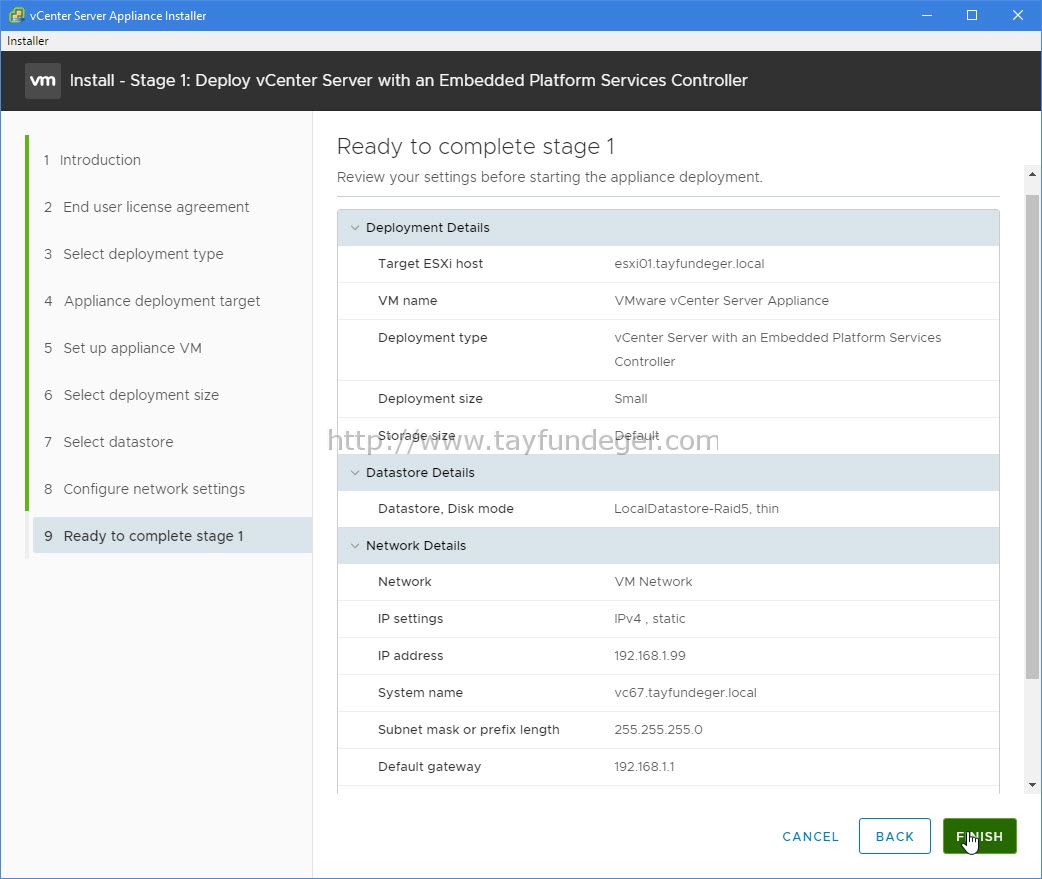Go to step 1 Introduction

pos(92,160)
